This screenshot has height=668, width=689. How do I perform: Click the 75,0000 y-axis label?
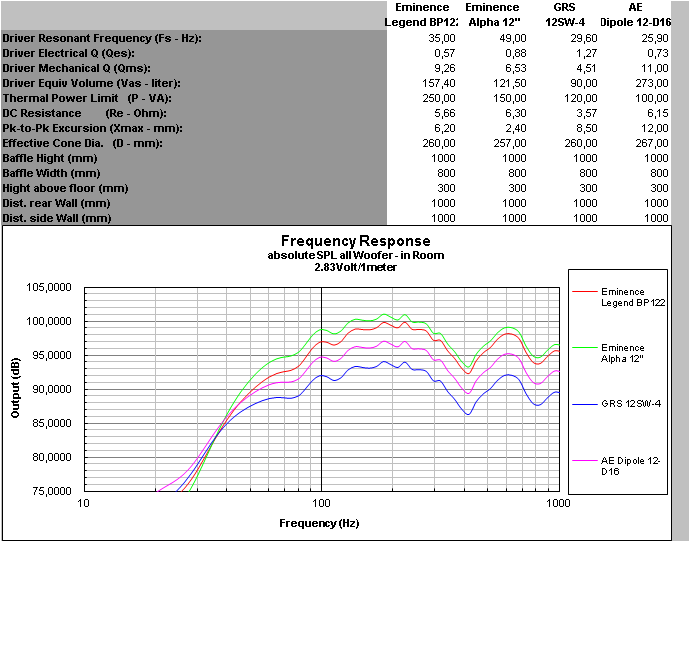[52, 491]
